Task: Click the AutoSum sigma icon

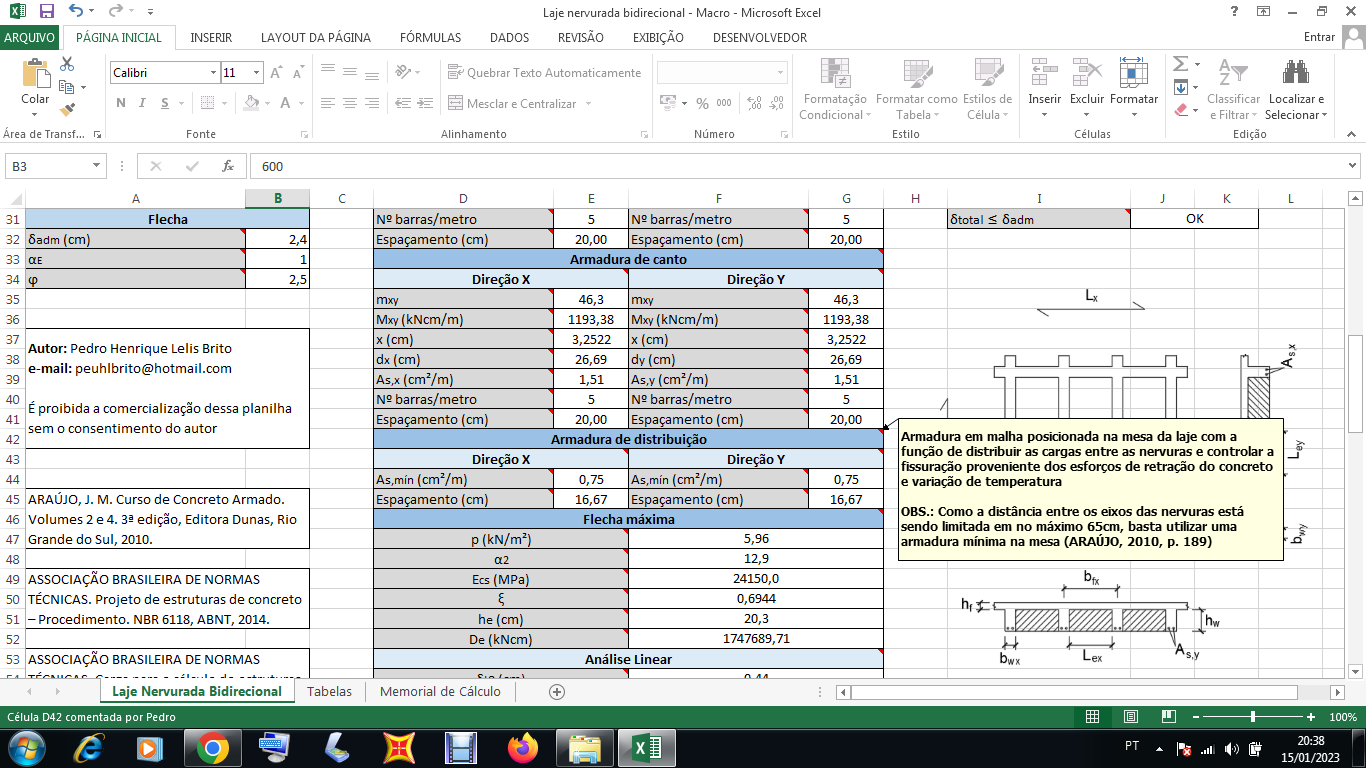Action: (1180, 64)
